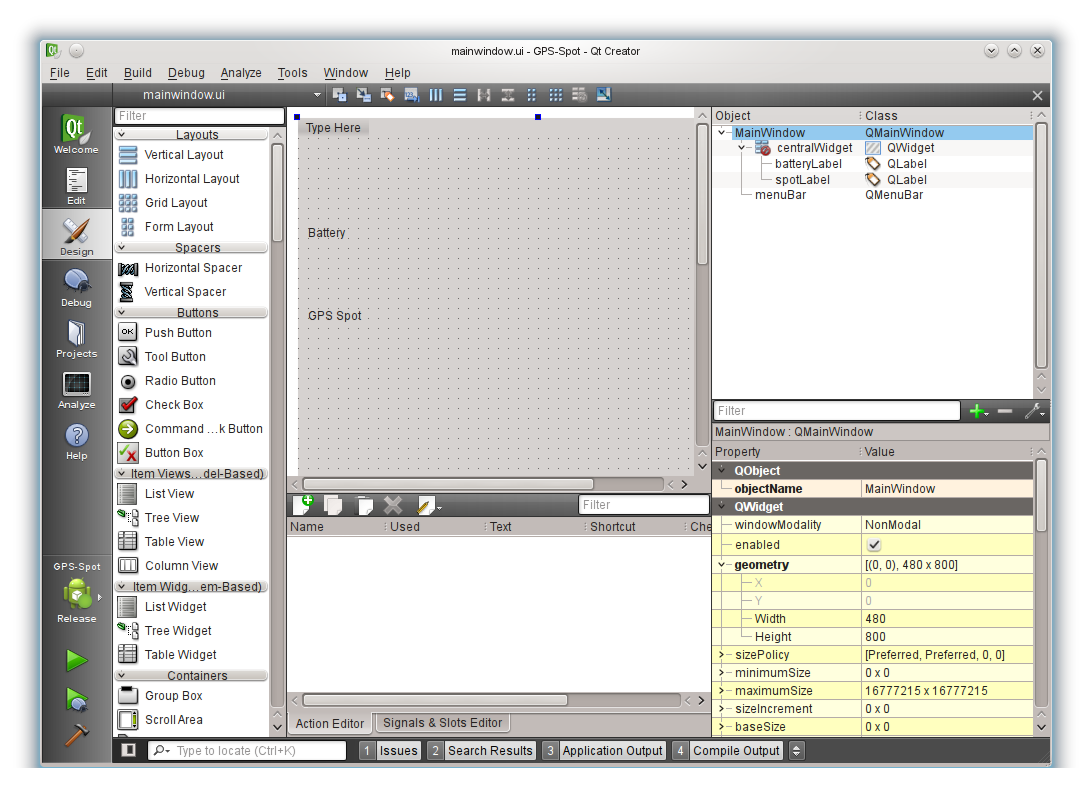Click the delete action X icon

click(393, 505)
